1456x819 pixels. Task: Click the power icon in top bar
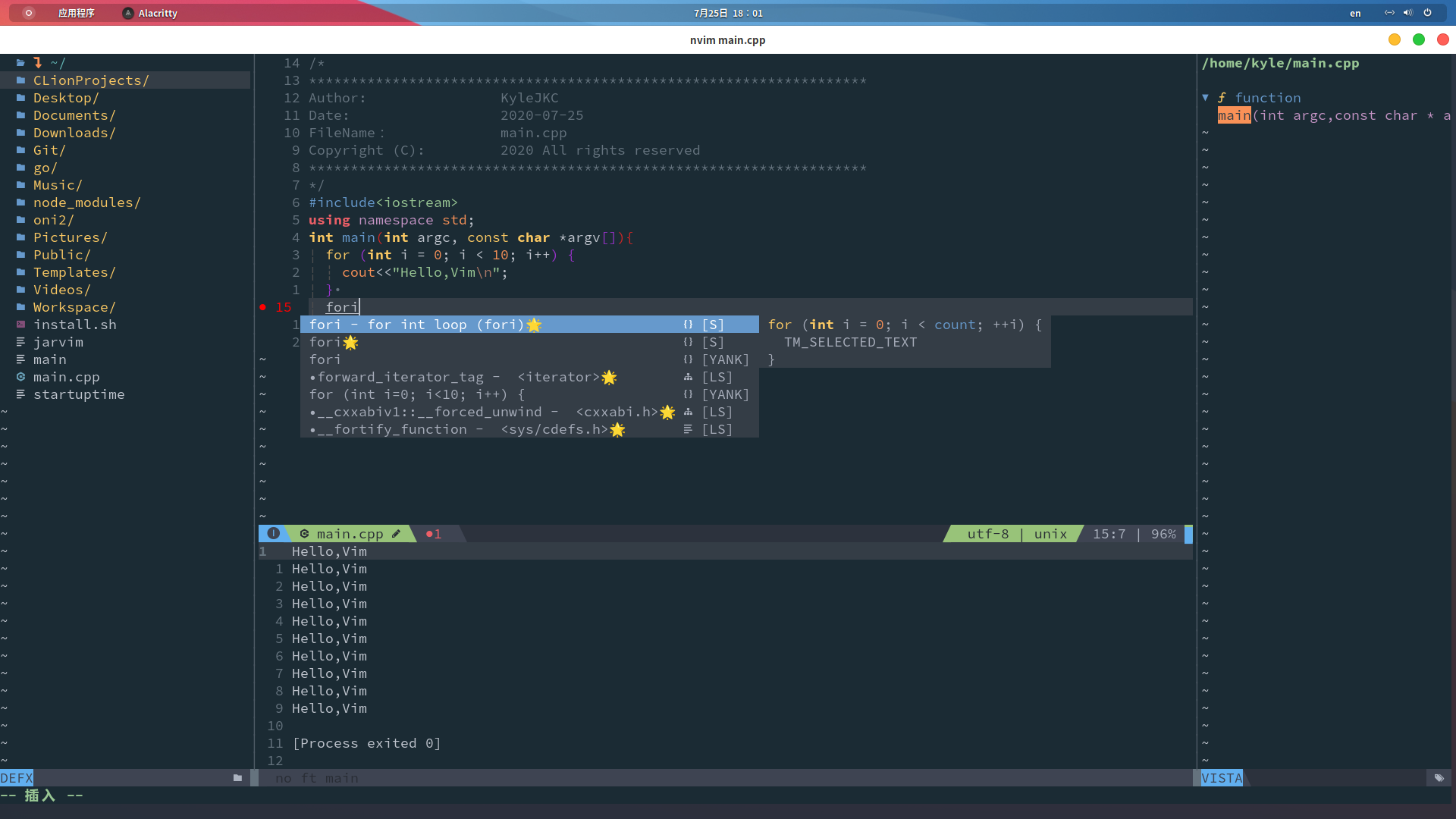pos(1427,13)
